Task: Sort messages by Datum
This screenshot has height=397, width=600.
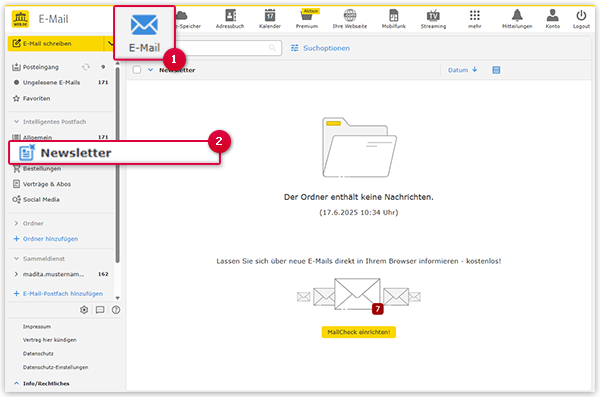Action: click(x=463, y=70)
